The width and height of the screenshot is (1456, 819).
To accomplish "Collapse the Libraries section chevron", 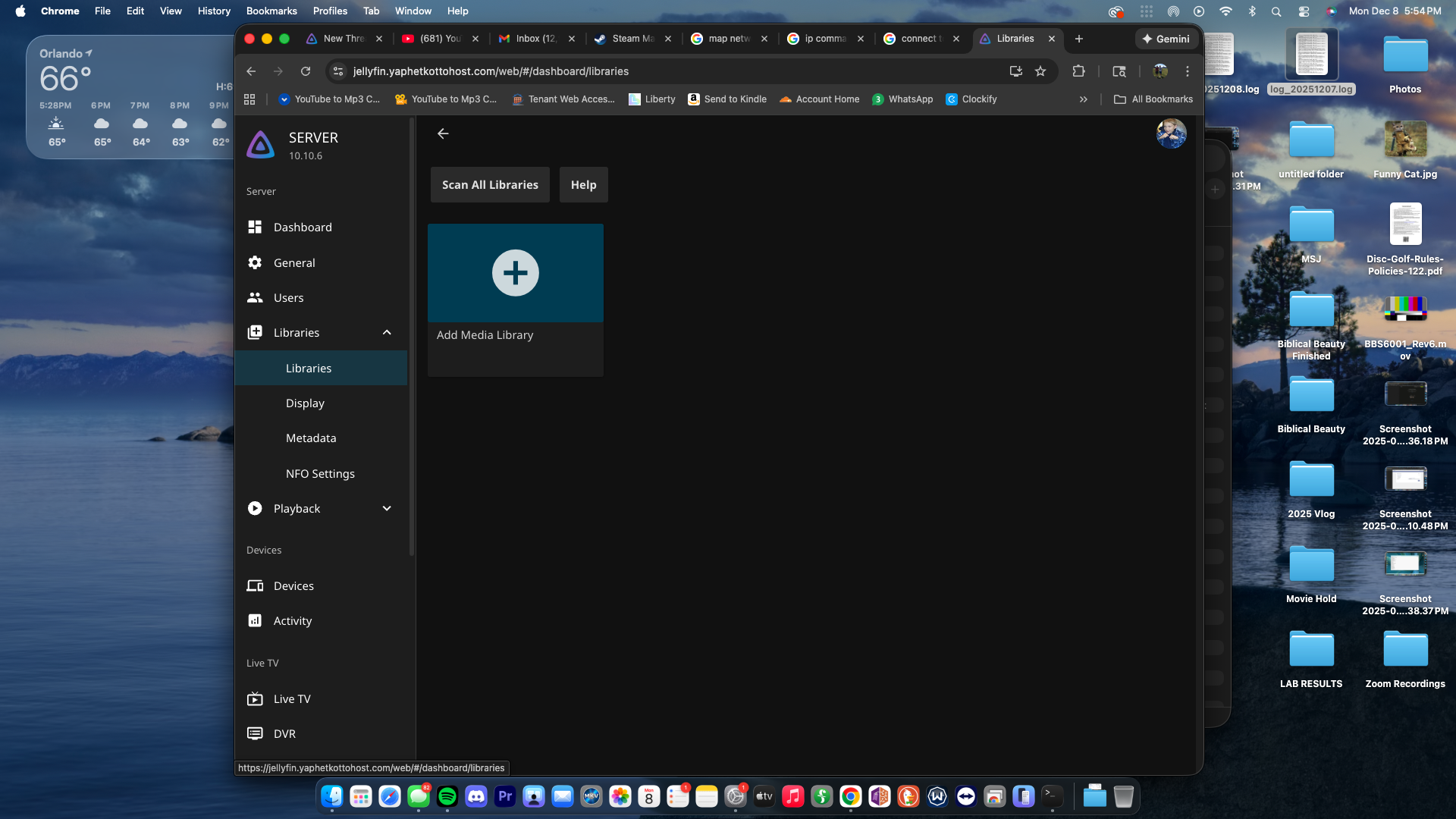I will pos(387,332).
